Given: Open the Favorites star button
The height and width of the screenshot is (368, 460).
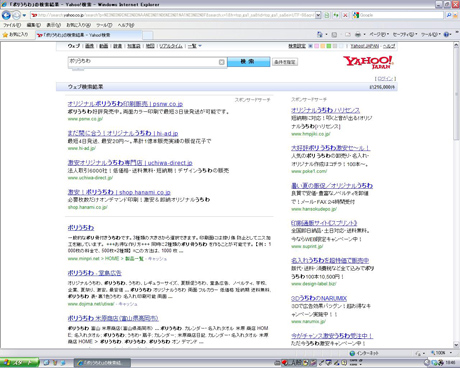Looking at the screenshot, I should click(x=15, y=35).
